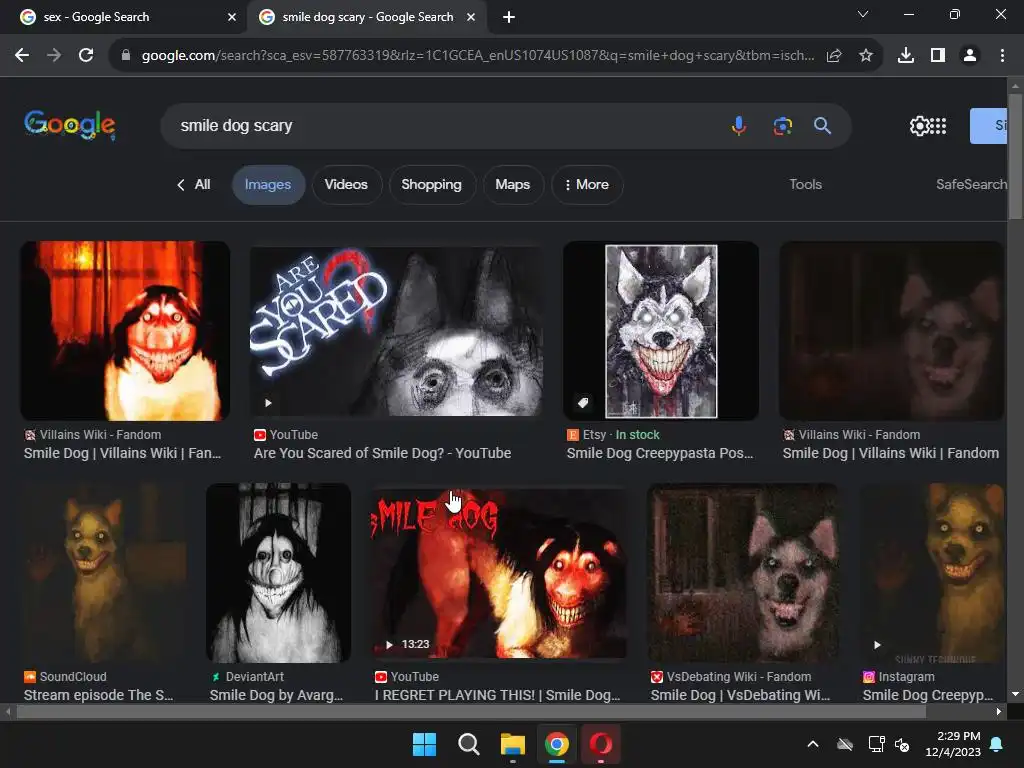Open Google quick settings gear

(x=920, y=126)
